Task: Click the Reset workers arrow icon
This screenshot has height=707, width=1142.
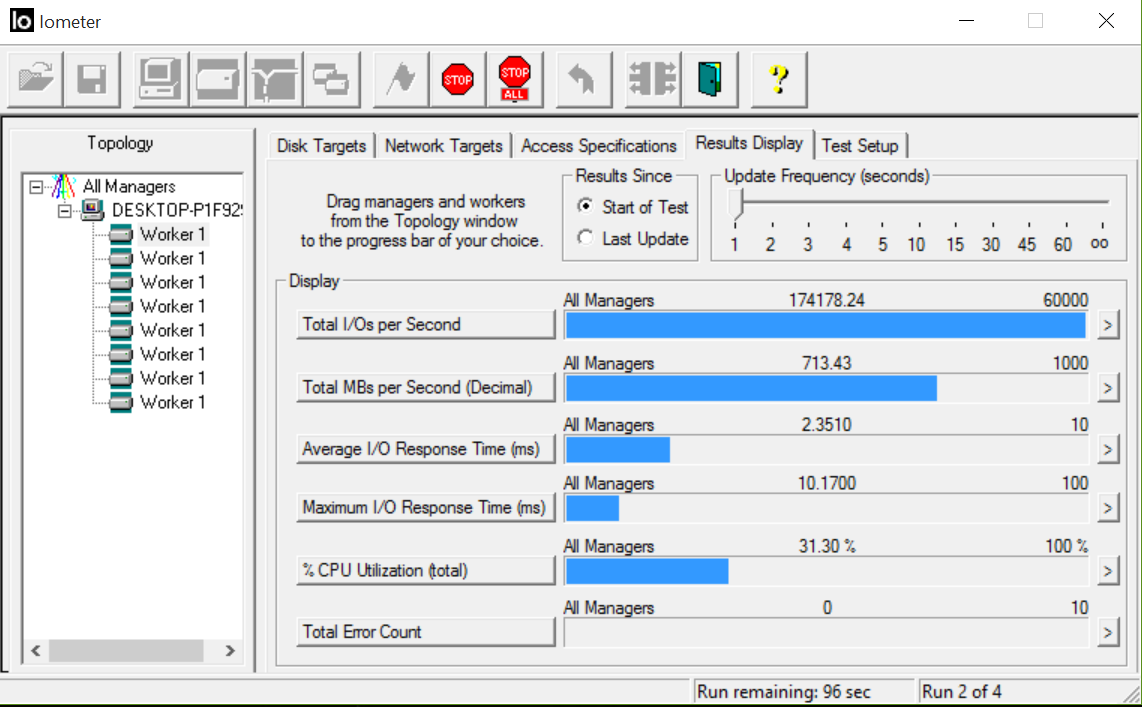Action: click(583, 79)
